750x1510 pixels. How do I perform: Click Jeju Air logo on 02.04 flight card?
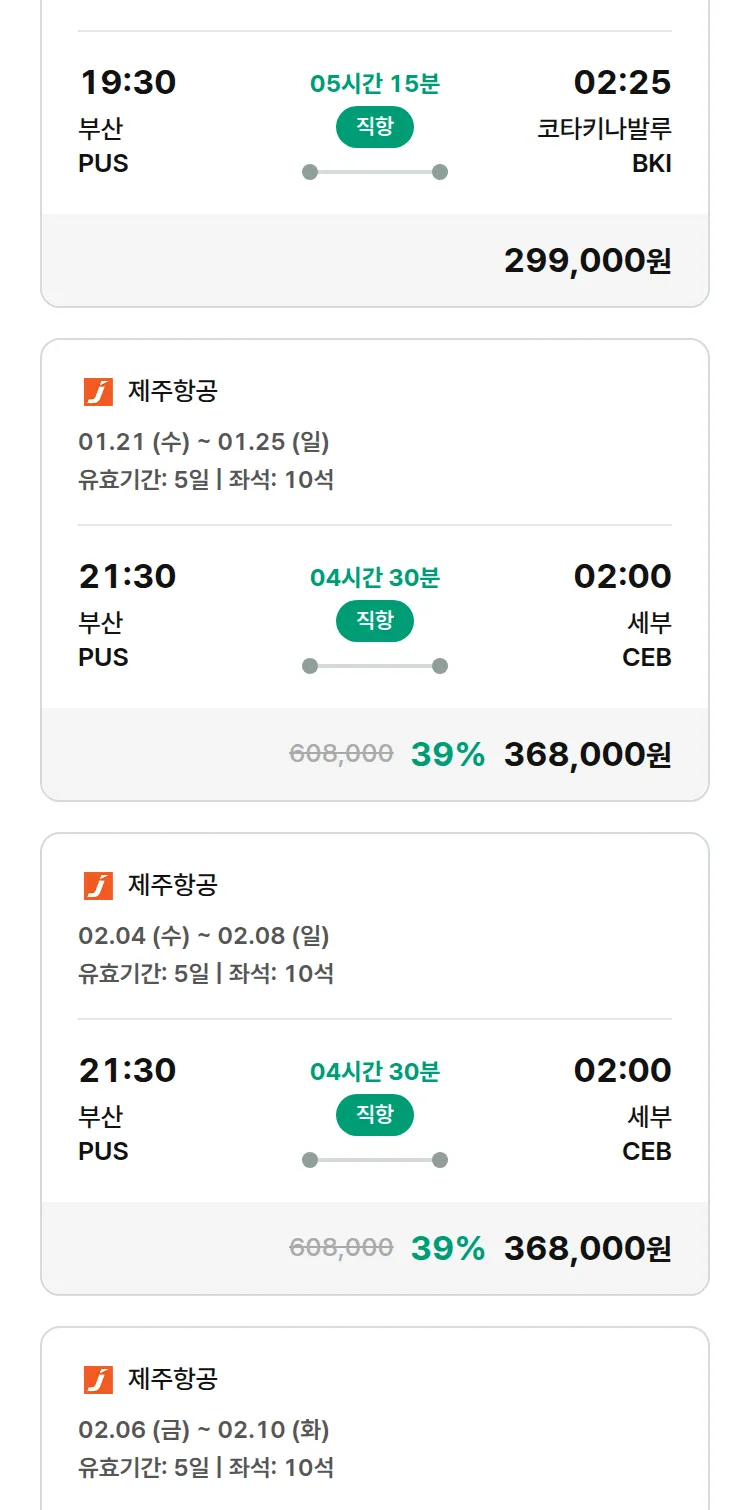coord(98,886)
